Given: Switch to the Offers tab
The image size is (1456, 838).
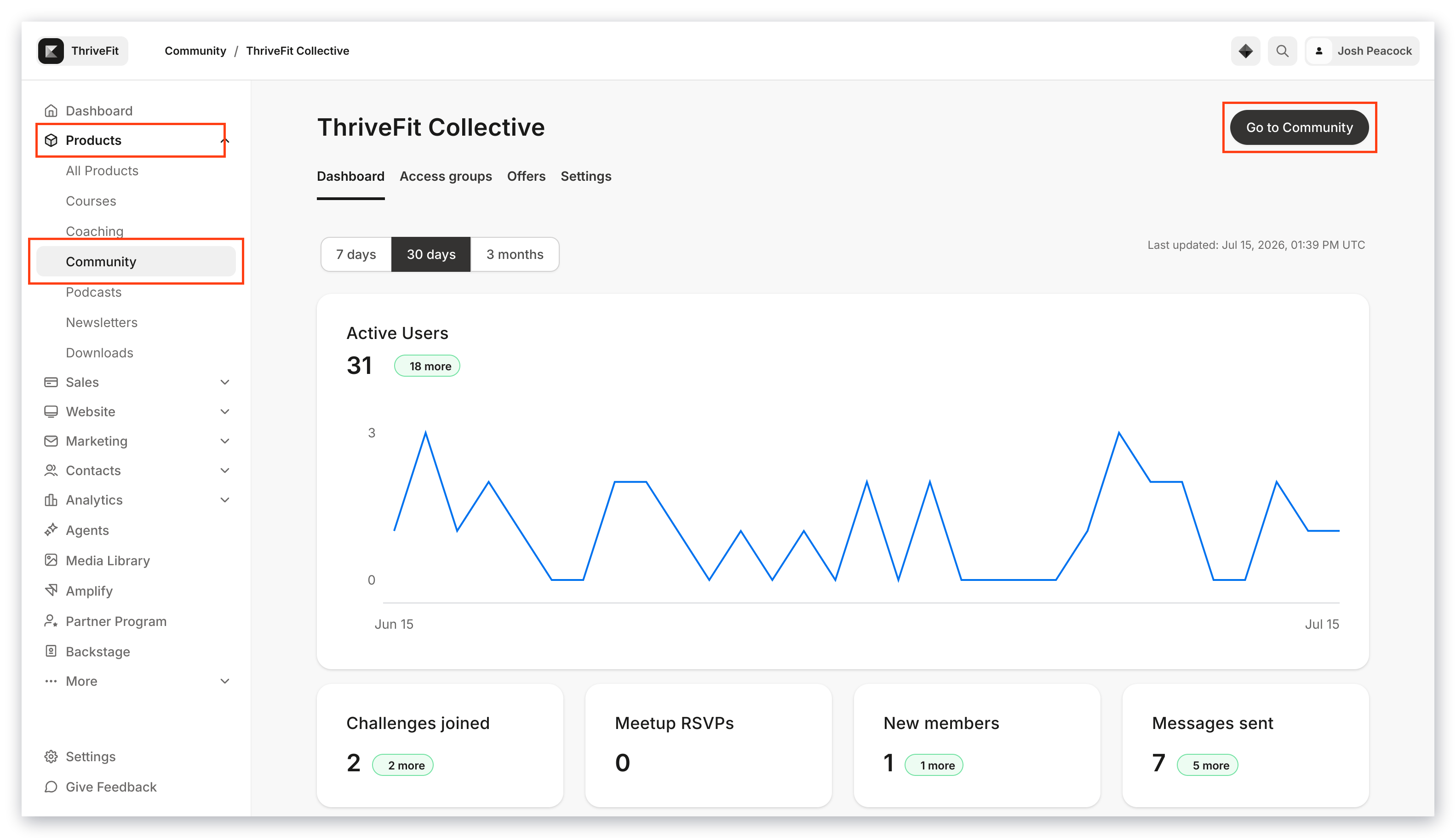Looking at the screenshot, I should pyautogui.click(x=526, y=176).
